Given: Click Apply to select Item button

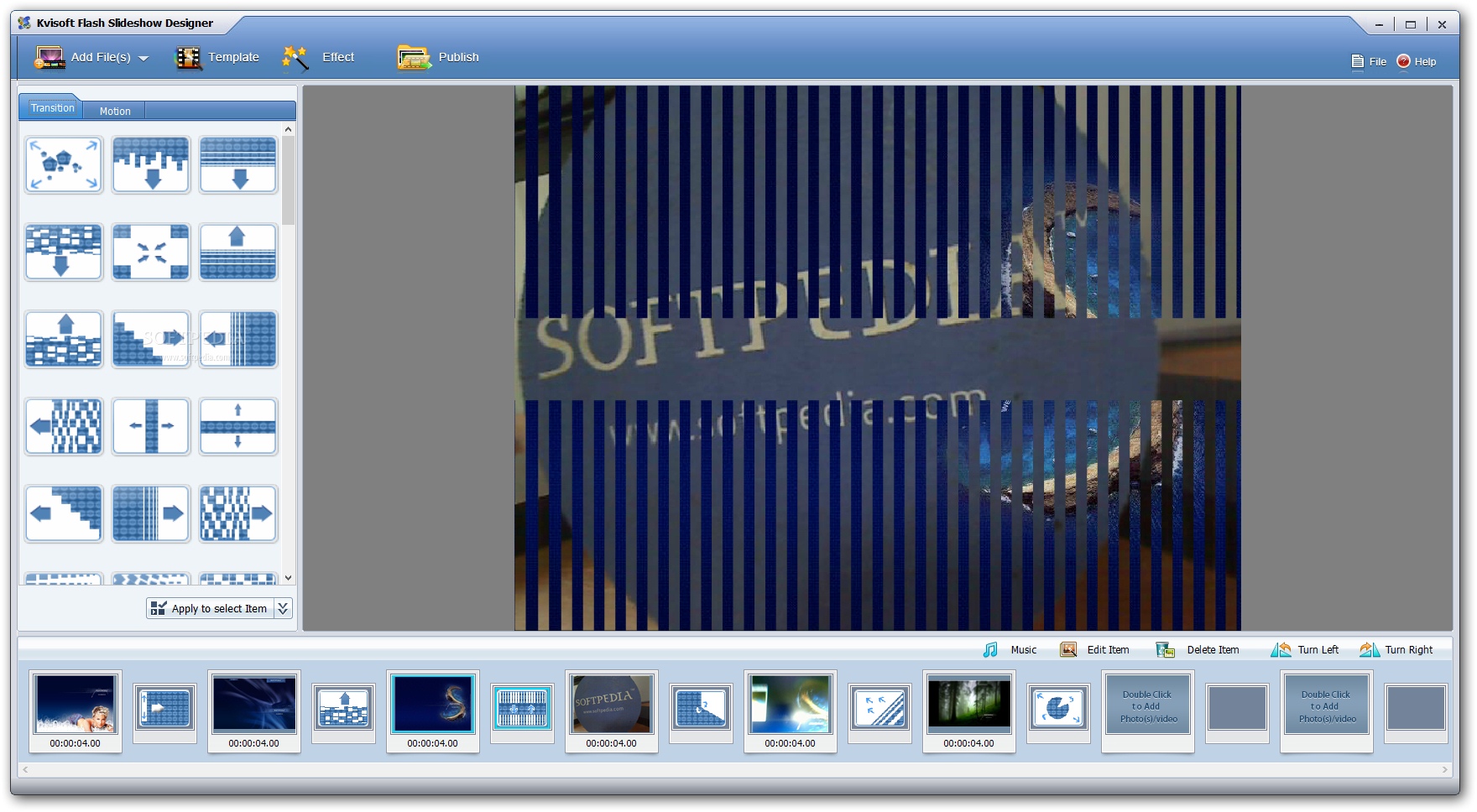Looking at the screenshot, I should [x=210, y=608].
